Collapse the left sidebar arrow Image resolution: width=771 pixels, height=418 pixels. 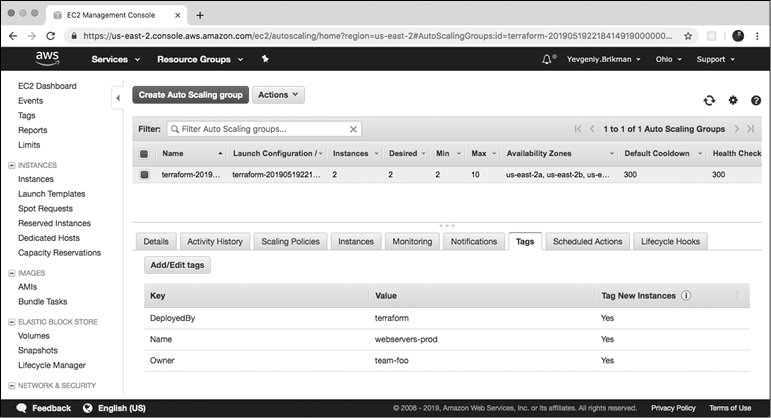(118, 97)
